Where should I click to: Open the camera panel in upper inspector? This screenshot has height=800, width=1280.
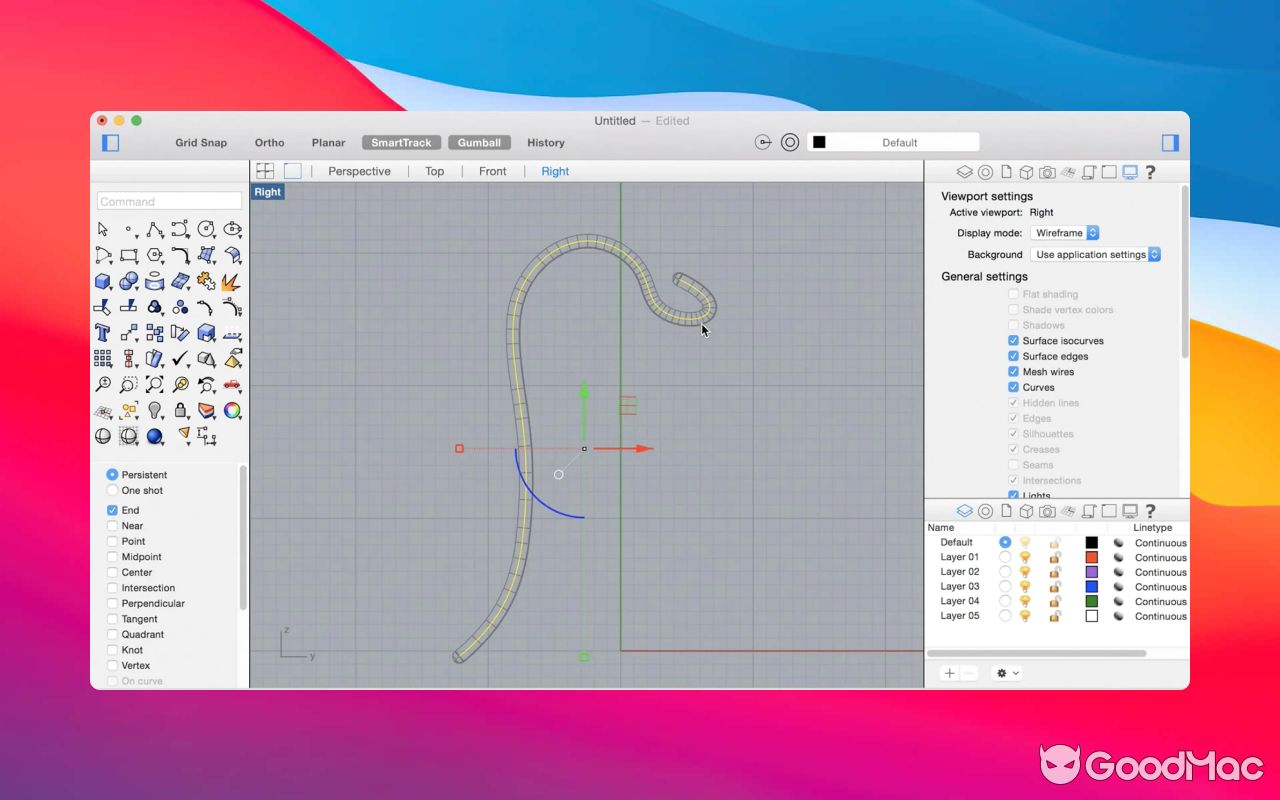(x=1047, y=172)
